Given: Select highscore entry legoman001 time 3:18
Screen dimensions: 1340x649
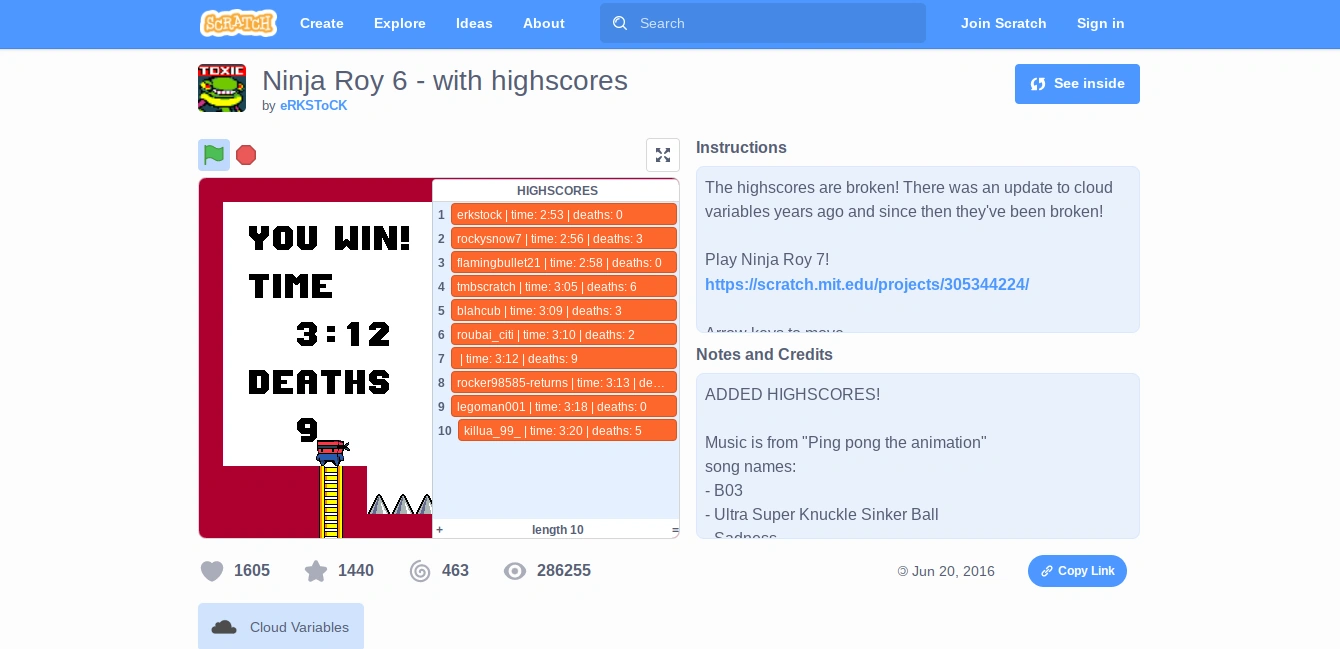Looking at the screenshot, I should 564,407.
